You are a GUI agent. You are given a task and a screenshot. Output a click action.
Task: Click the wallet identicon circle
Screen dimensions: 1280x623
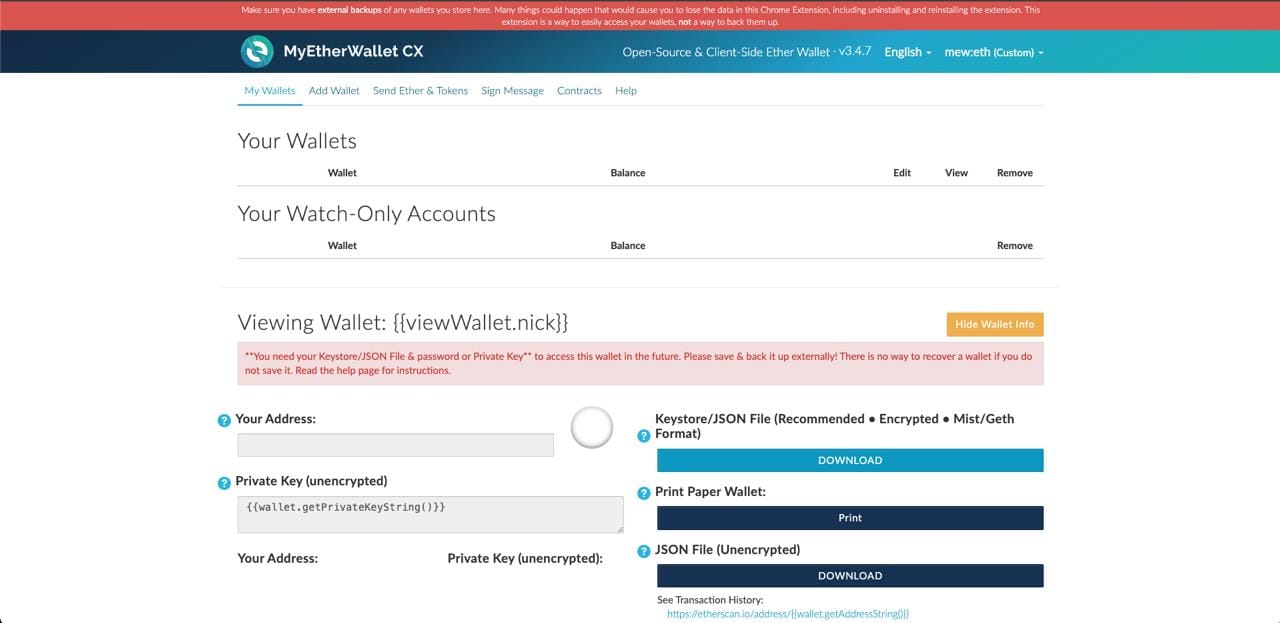pyautogui.click(x=591, y=427)
